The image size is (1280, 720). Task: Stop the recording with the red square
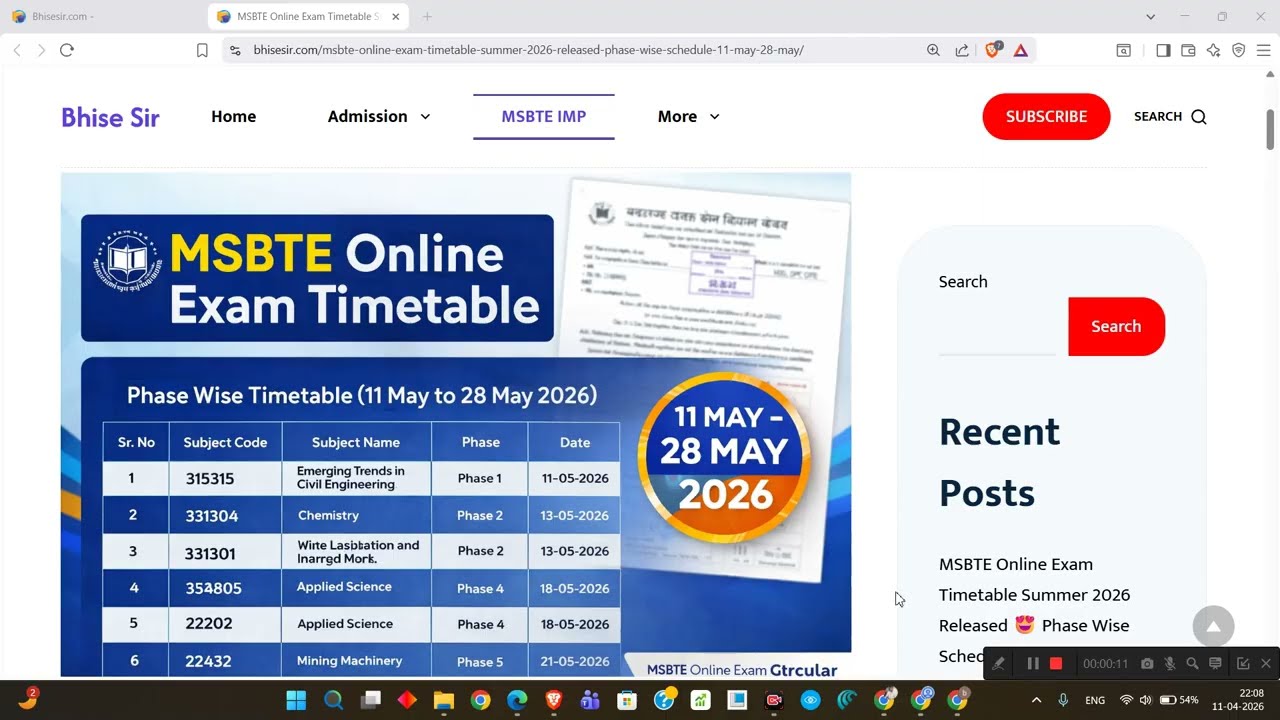tap(1056, 663)
